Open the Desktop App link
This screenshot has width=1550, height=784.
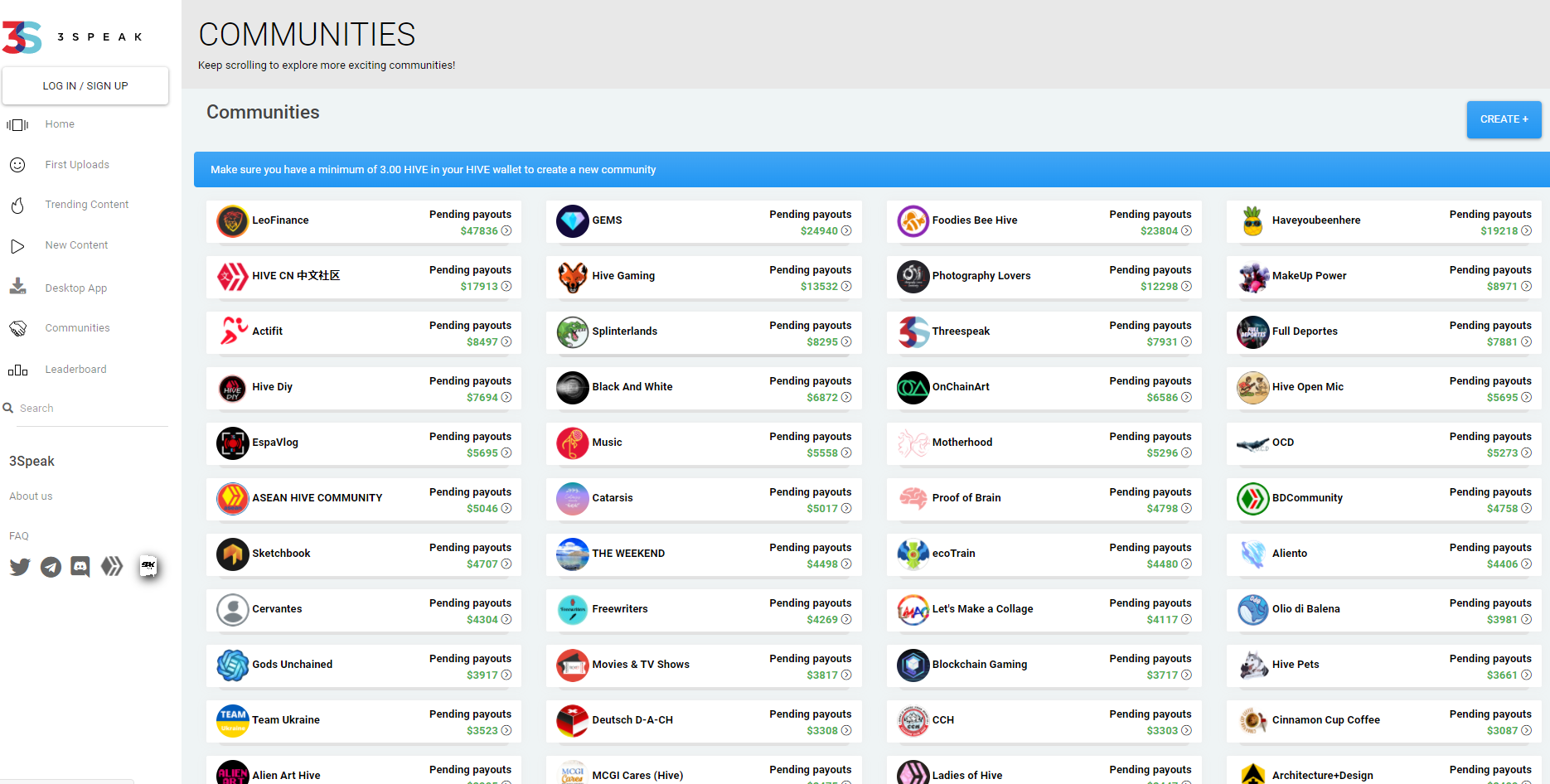point(75,288)
